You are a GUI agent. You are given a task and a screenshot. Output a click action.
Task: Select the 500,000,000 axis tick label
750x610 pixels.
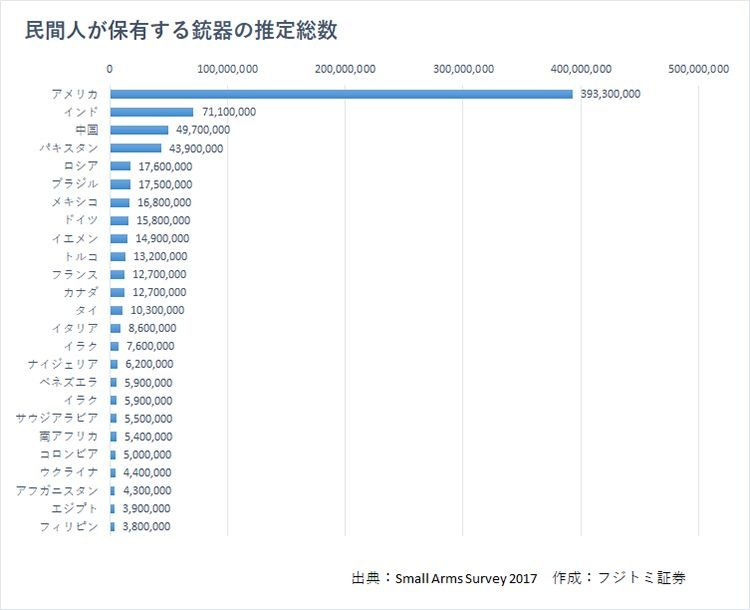pyautogui.click(x=698, y=69)
